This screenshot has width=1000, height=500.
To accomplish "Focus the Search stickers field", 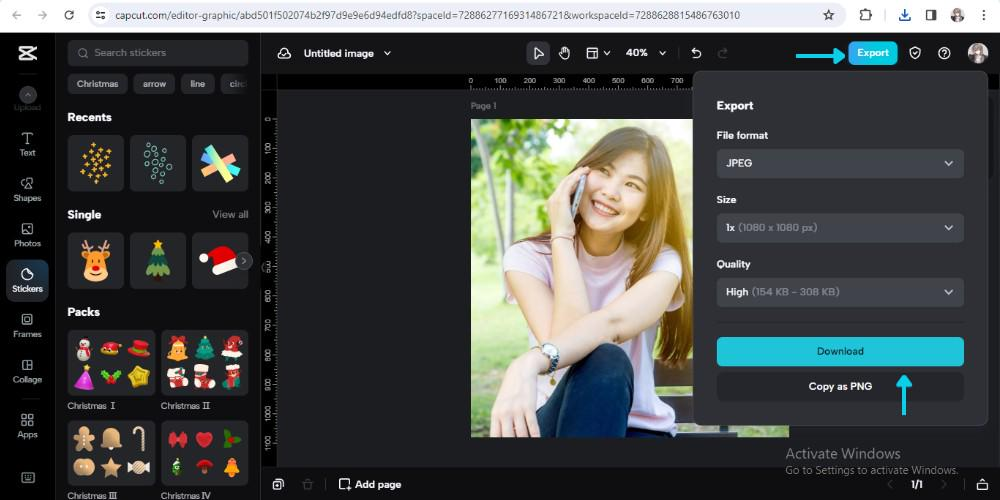I will [158, 53].
